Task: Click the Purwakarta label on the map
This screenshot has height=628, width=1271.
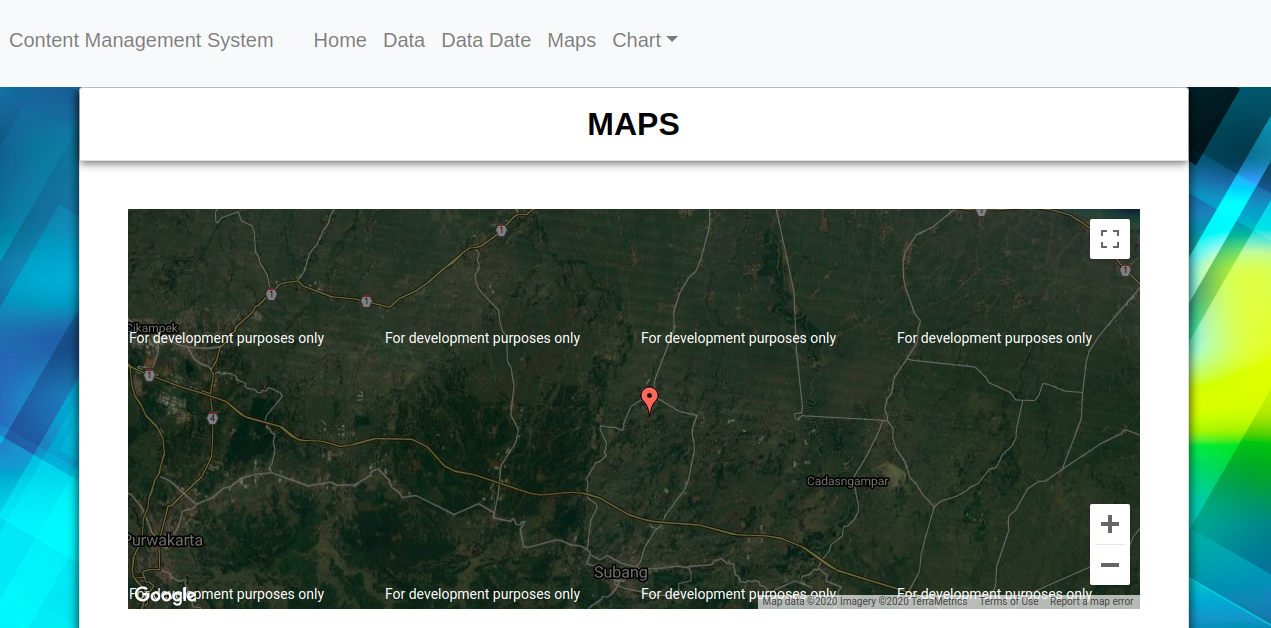Action: point(164,539)
